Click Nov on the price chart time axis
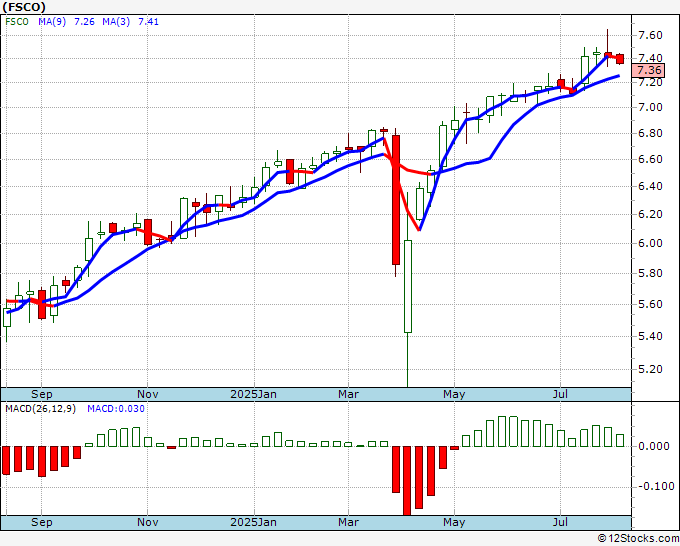The width and height of the screenshot is (680, 546). (x=147, y=394)
